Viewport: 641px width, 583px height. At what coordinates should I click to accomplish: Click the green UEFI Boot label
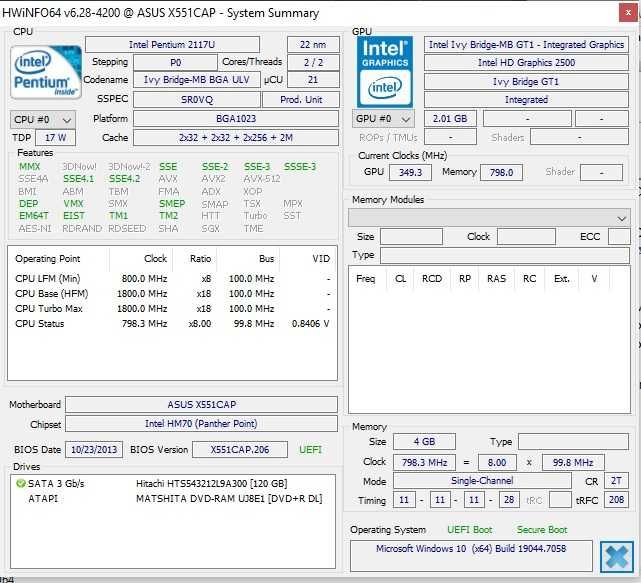tap(469, 530)
